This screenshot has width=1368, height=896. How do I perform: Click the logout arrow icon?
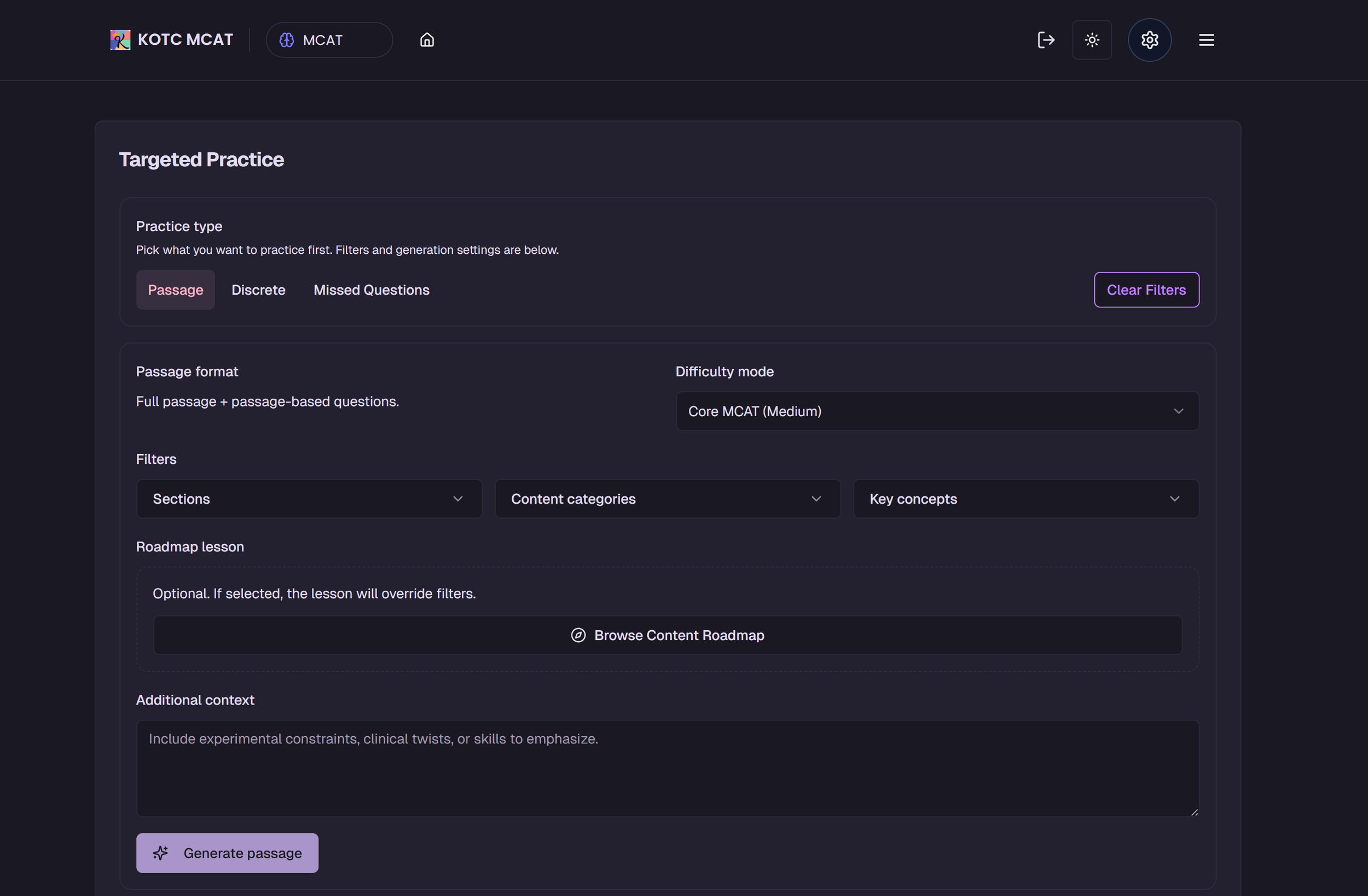pos(1046,39)
